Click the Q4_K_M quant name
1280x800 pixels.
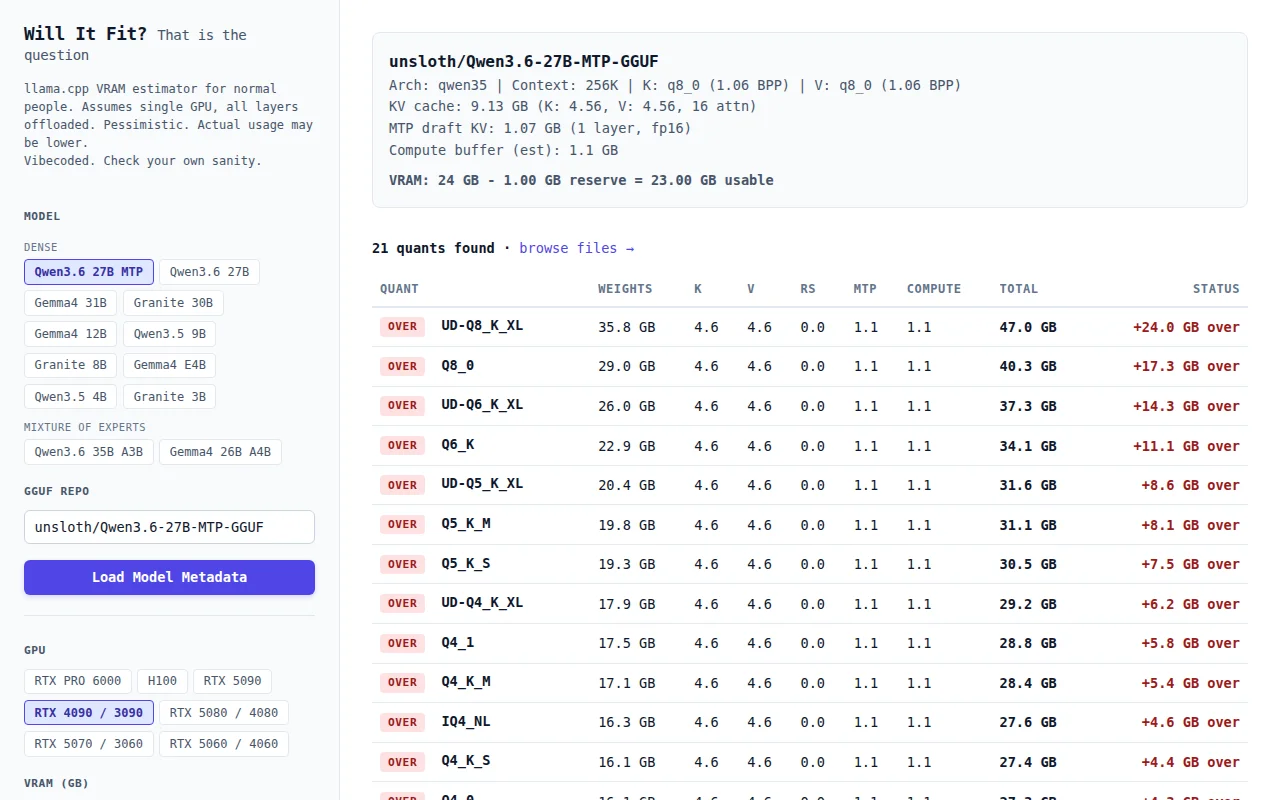pos(466,682)
